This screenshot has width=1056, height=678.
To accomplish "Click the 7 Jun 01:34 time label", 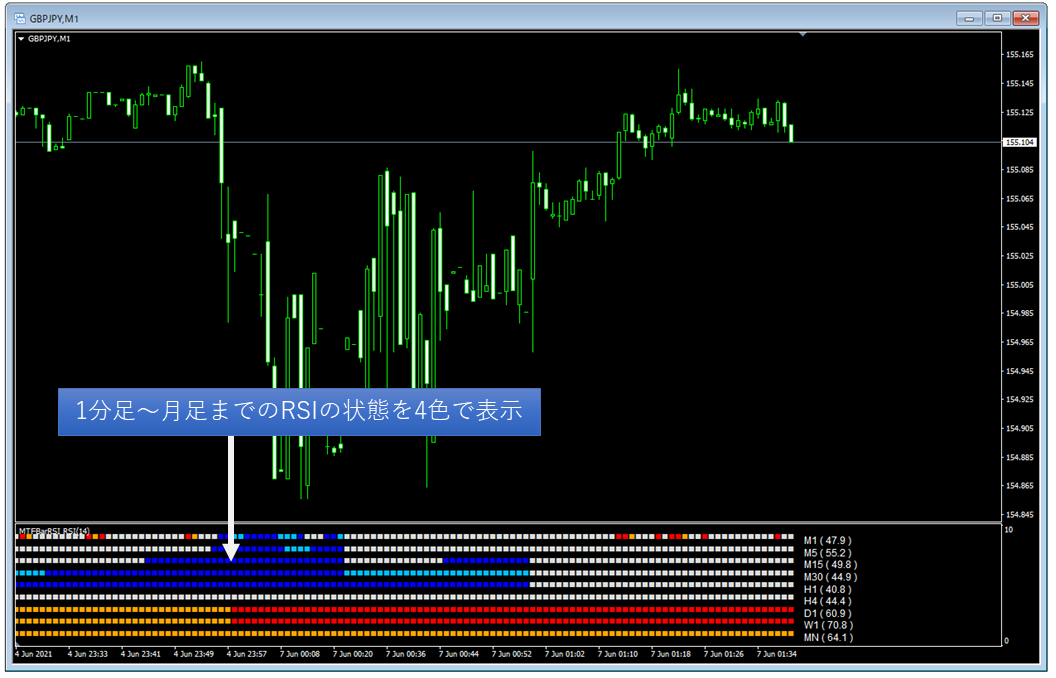I will pyautogui.click(x=777, y=654).
